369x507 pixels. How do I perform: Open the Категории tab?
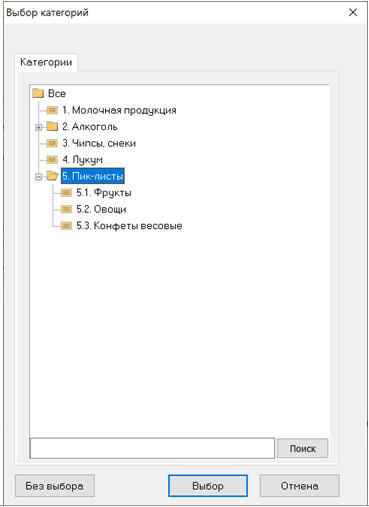pyautogui.click(x=46, y=62)
